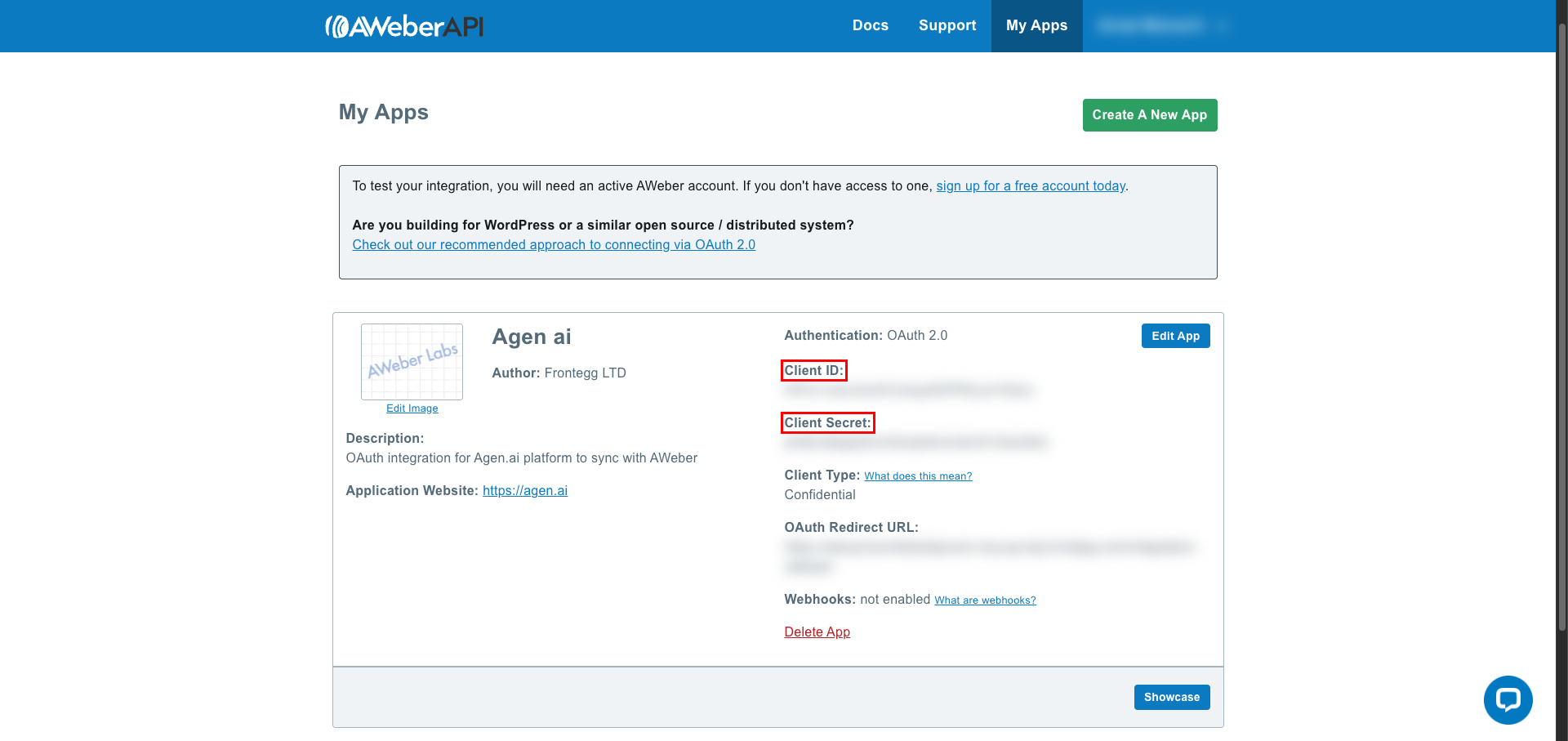Viewport: 1568px width, 741px height.
Task: Click the AWeber Labs app image thumbnail
Action: point(412,362)
